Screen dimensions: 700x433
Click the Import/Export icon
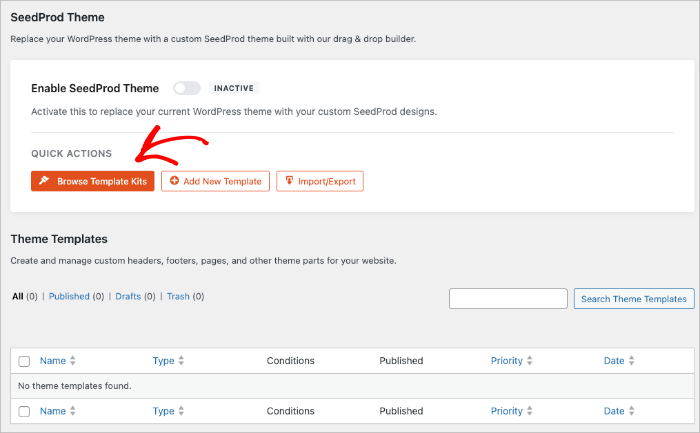pyautogui.click(x=289, y=181)
